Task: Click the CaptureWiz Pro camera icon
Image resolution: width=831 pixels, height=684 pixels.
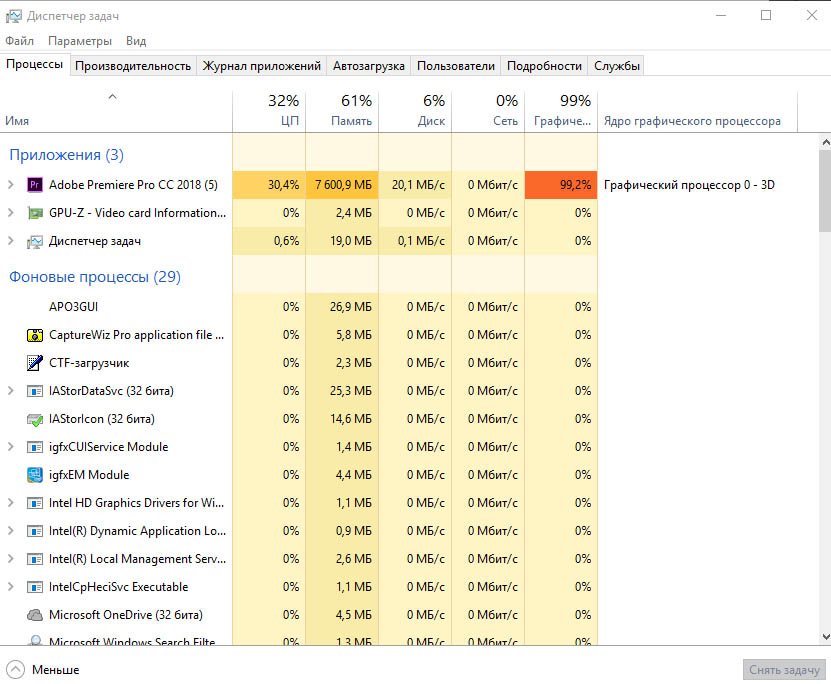Action: click(x=34, y=335)
